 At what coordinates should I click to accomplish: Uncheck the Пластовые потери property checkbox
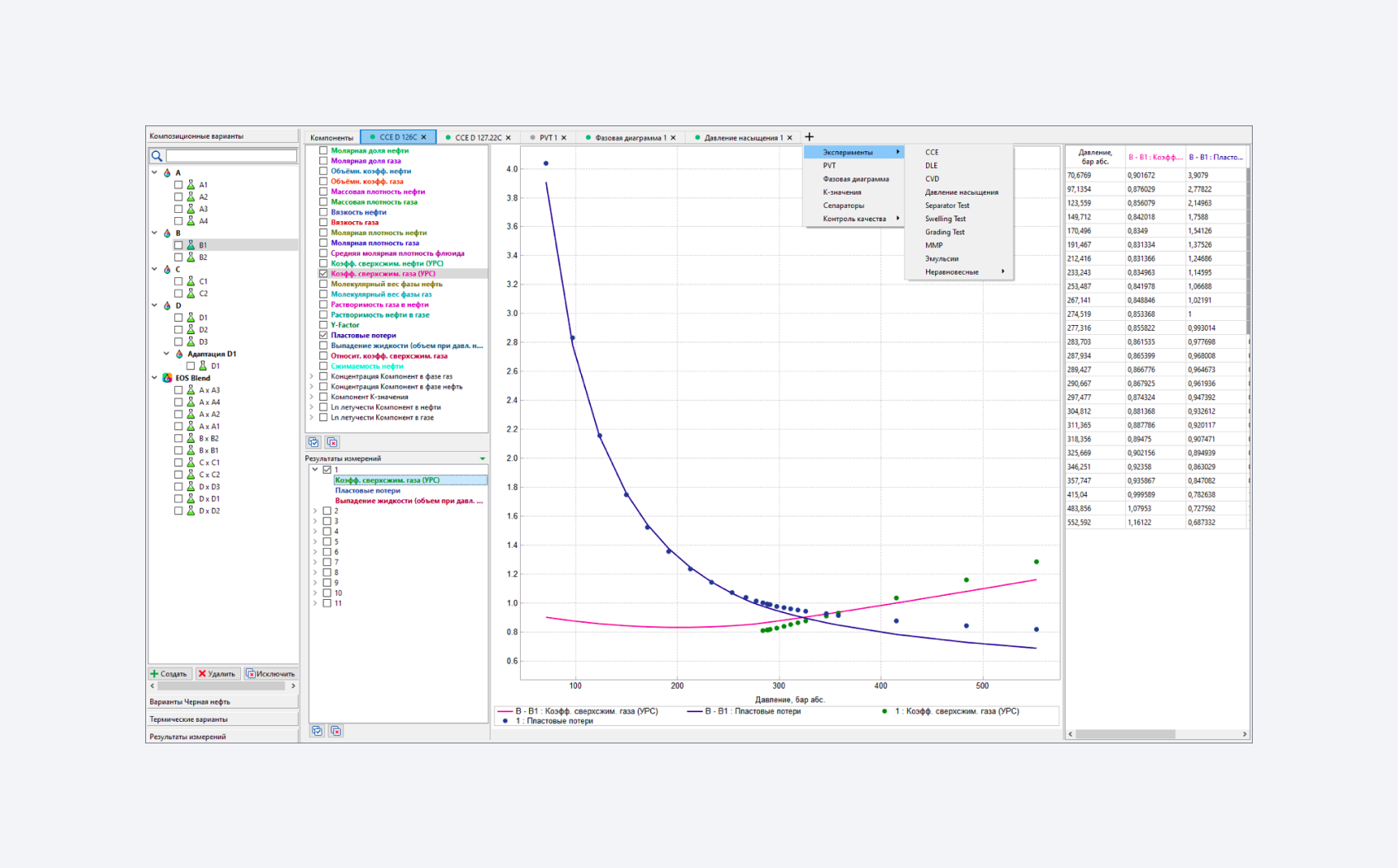pos(324,336)
